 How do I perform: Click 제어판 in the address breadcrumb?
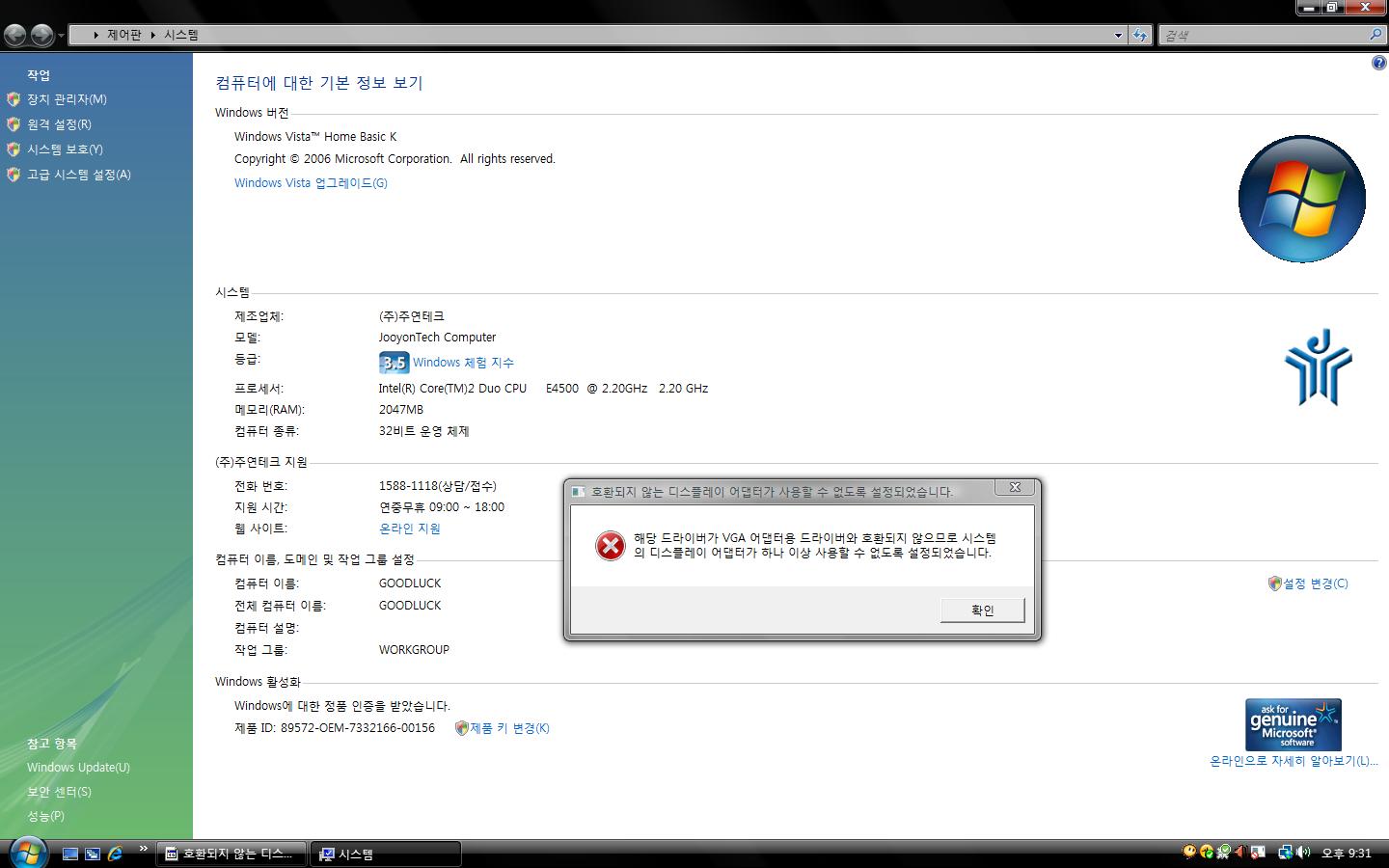tap(124, 35)
